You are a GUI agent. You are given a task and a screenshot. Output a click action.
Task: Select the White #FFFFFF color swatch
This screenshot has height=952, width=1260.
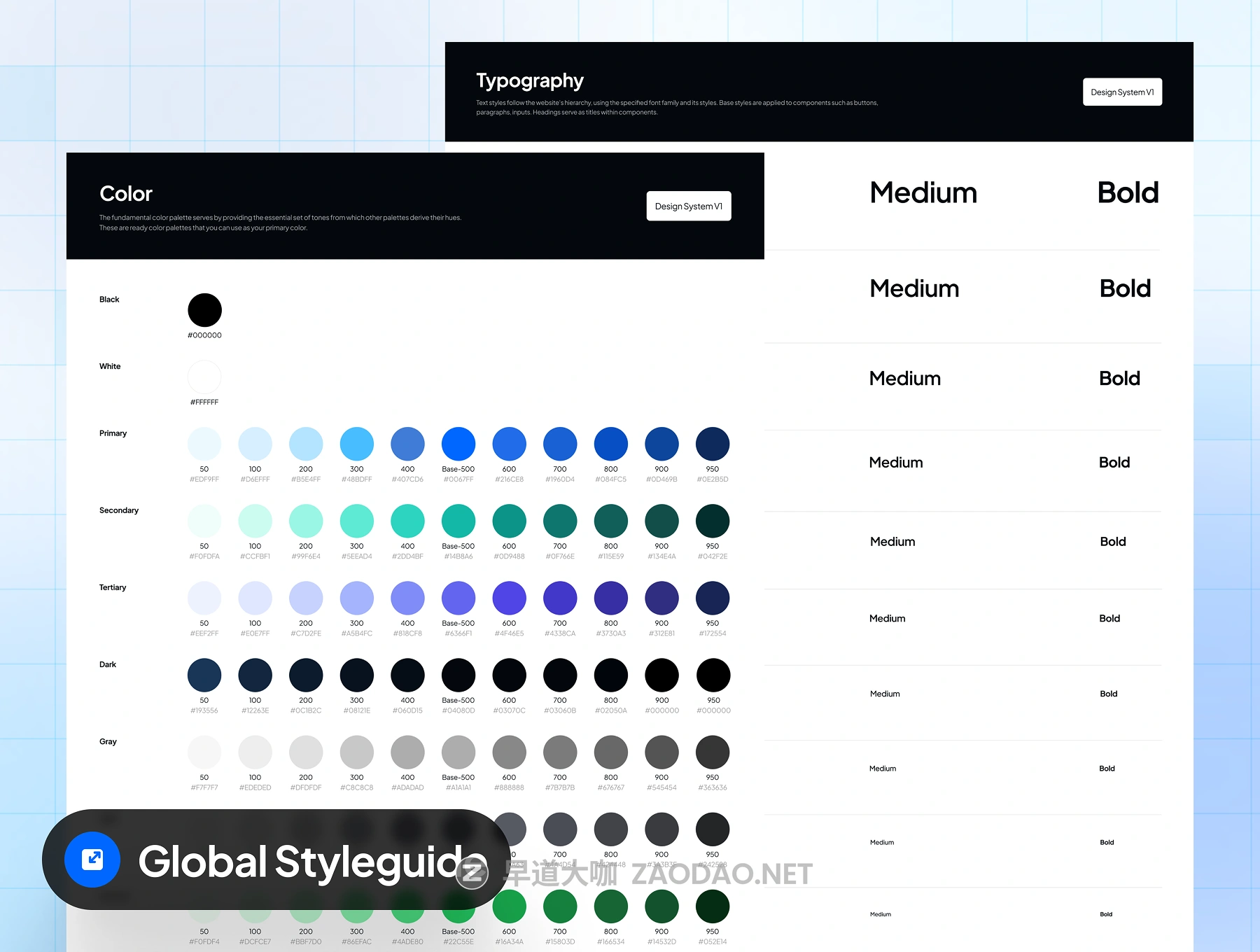point(204,377)
